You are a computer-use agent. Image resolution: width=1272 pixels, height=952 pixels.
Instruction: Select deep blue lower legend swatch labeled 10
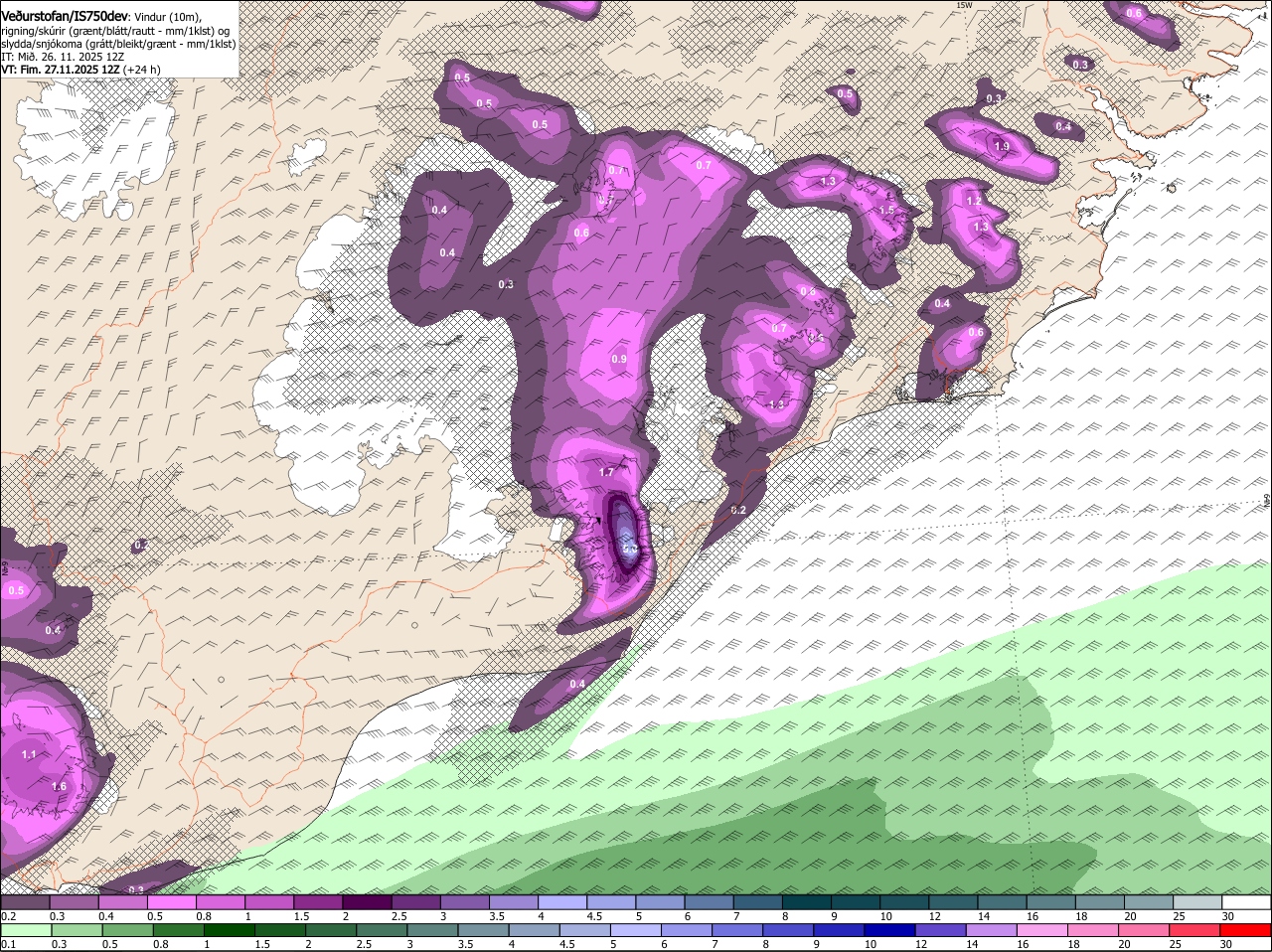click(x=890, y=930)
